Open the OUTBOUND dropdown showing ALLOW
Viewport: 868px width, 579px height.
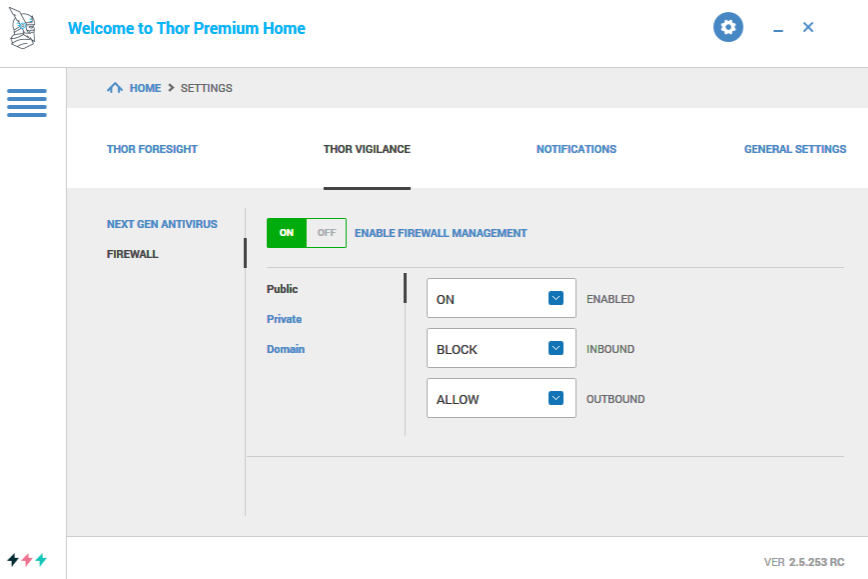(501, 398)
